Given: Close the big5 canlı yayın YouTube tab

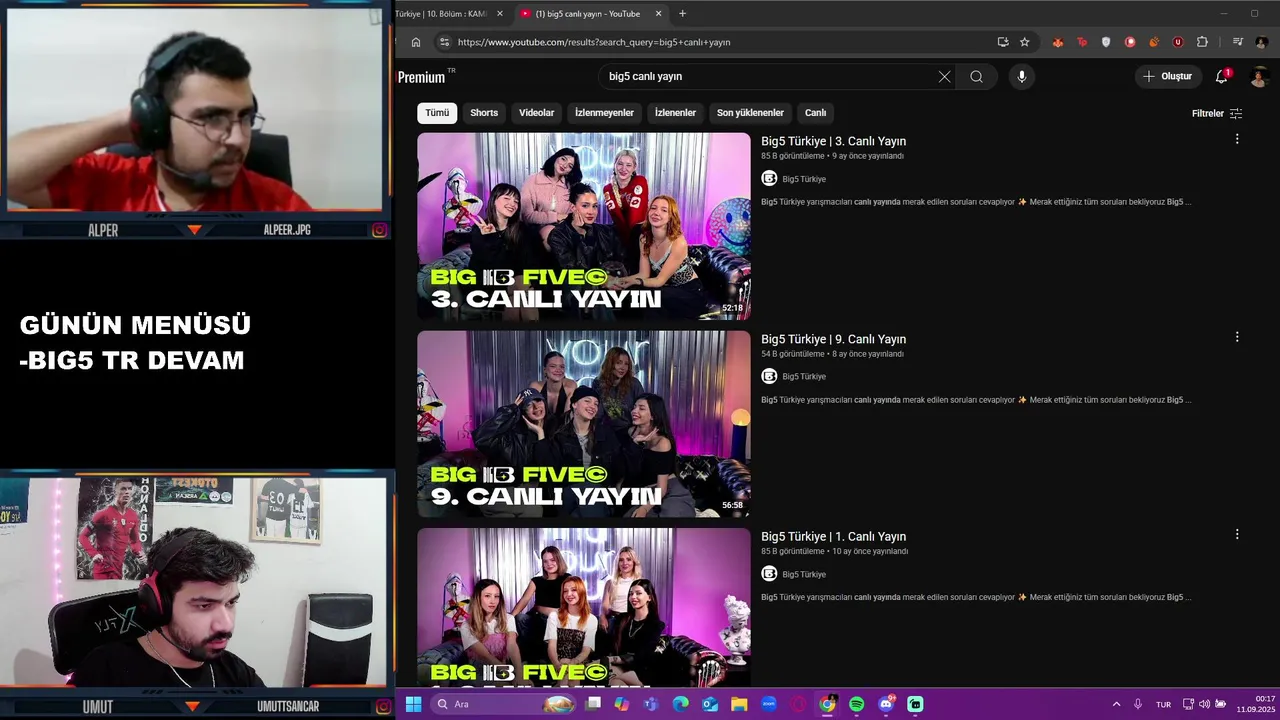Looking at the screenshot, I should [658, 14].
